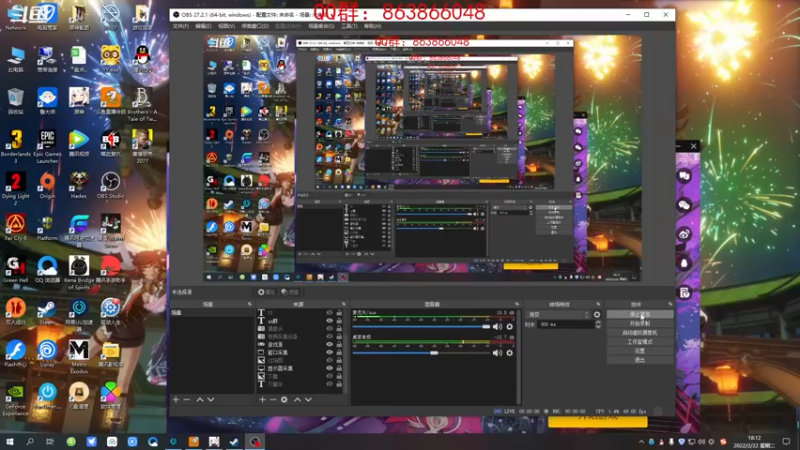
Task: Click the 停止推流 button
Action: [x=640, y=314]
